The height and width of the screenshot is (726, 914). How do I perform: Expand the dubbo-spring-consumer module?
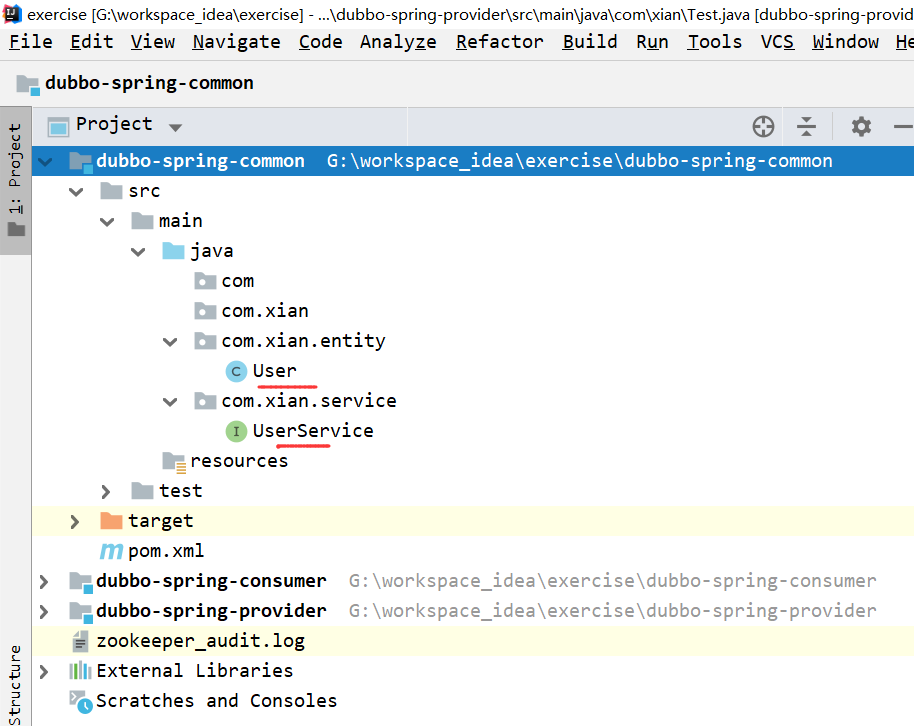tap(43, 581)
